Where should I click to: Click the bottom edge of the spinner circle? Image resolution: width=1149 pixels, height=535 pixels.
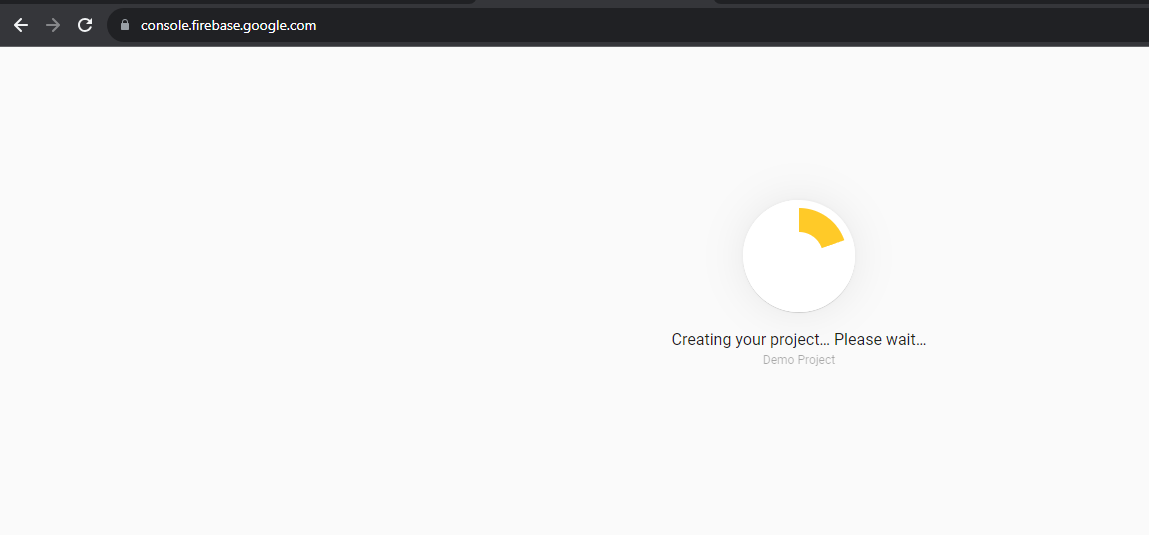tap(799, 308)
